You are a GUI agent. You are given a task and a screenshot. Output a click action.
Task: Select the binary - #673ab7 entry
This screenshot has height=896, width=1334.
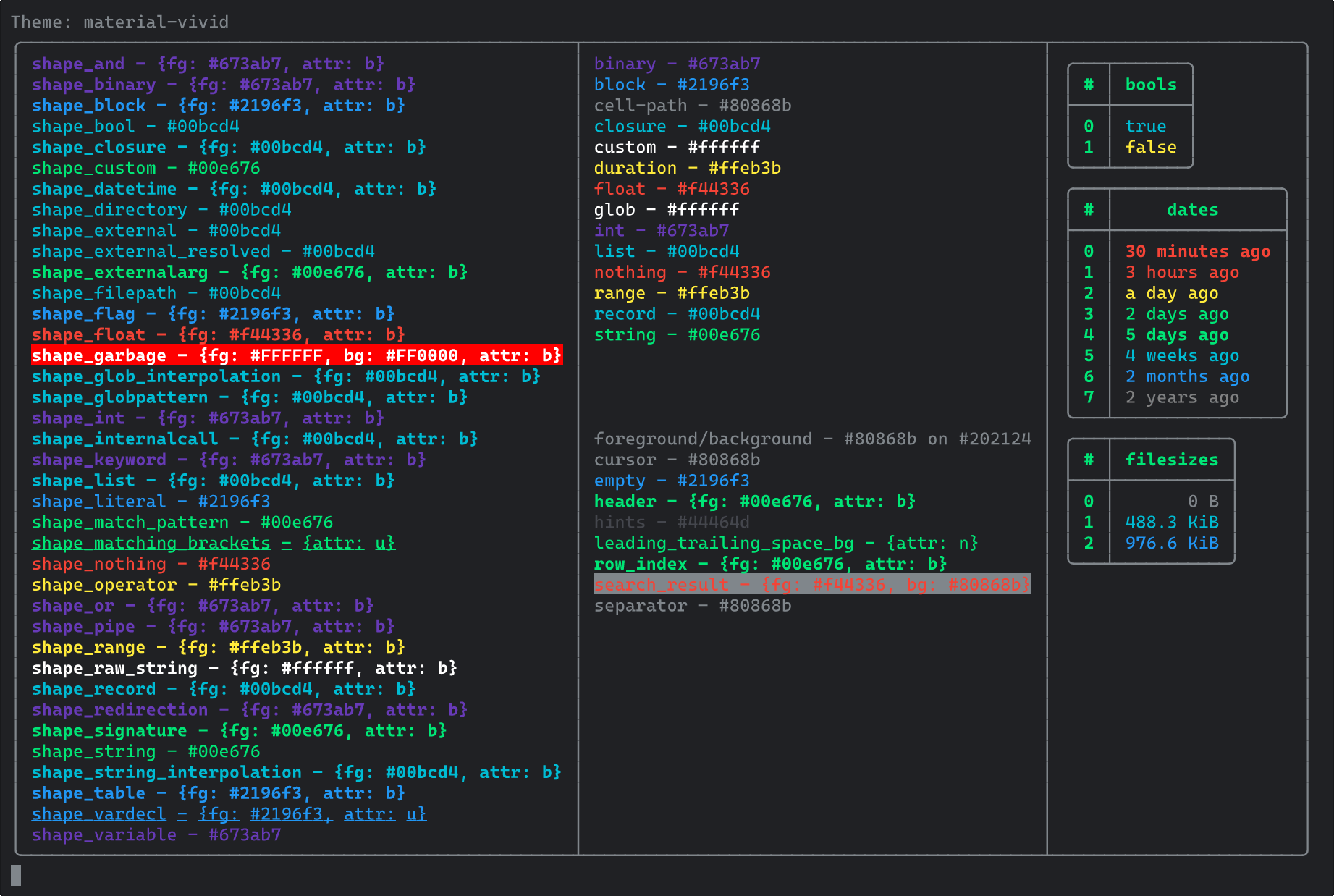(677, 64)
